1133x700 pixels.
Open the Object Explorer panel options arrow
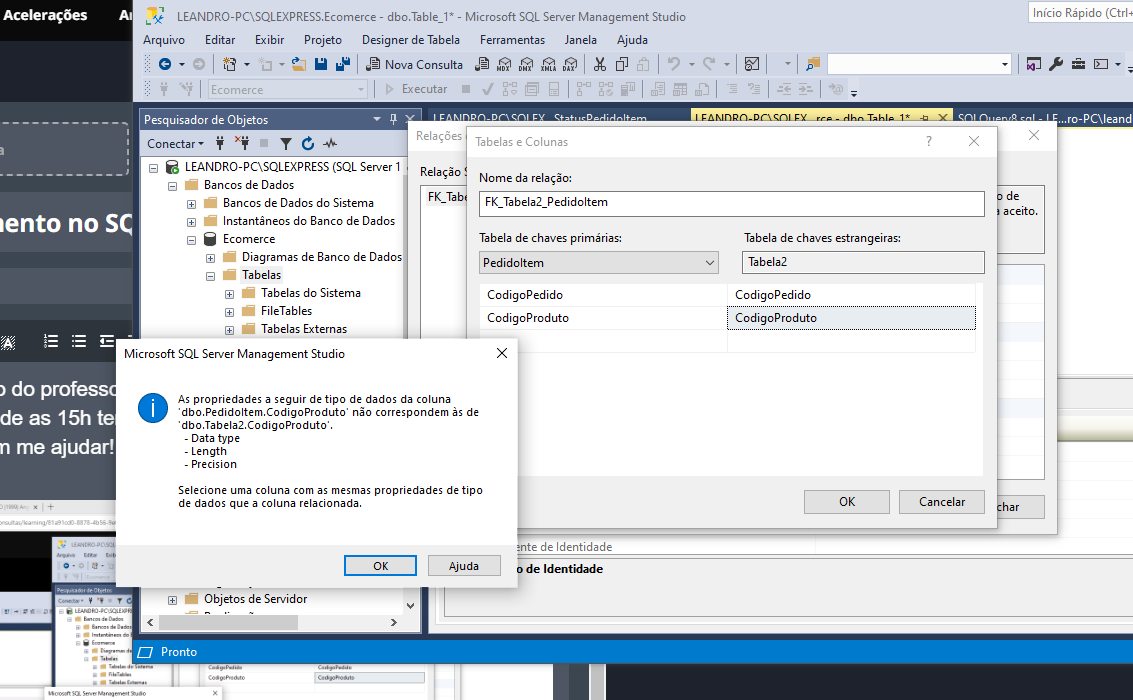376,119
